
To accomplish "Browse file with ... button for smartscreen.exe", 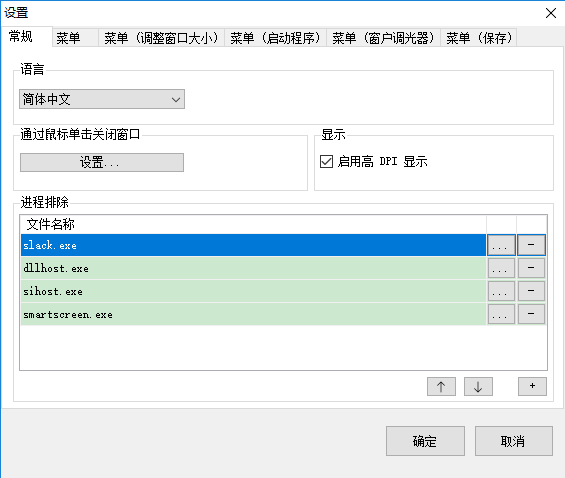I will (x=501, y=314).
